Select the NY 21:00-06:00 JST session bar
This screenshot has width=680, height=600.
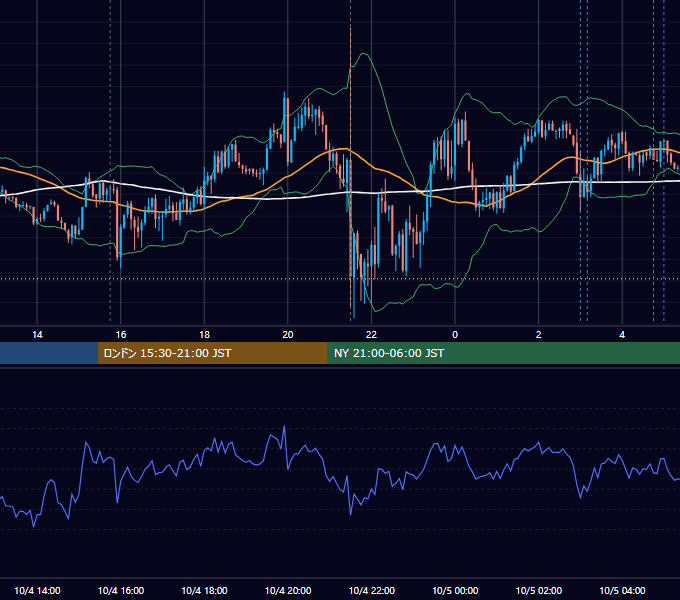pos(503,353)
